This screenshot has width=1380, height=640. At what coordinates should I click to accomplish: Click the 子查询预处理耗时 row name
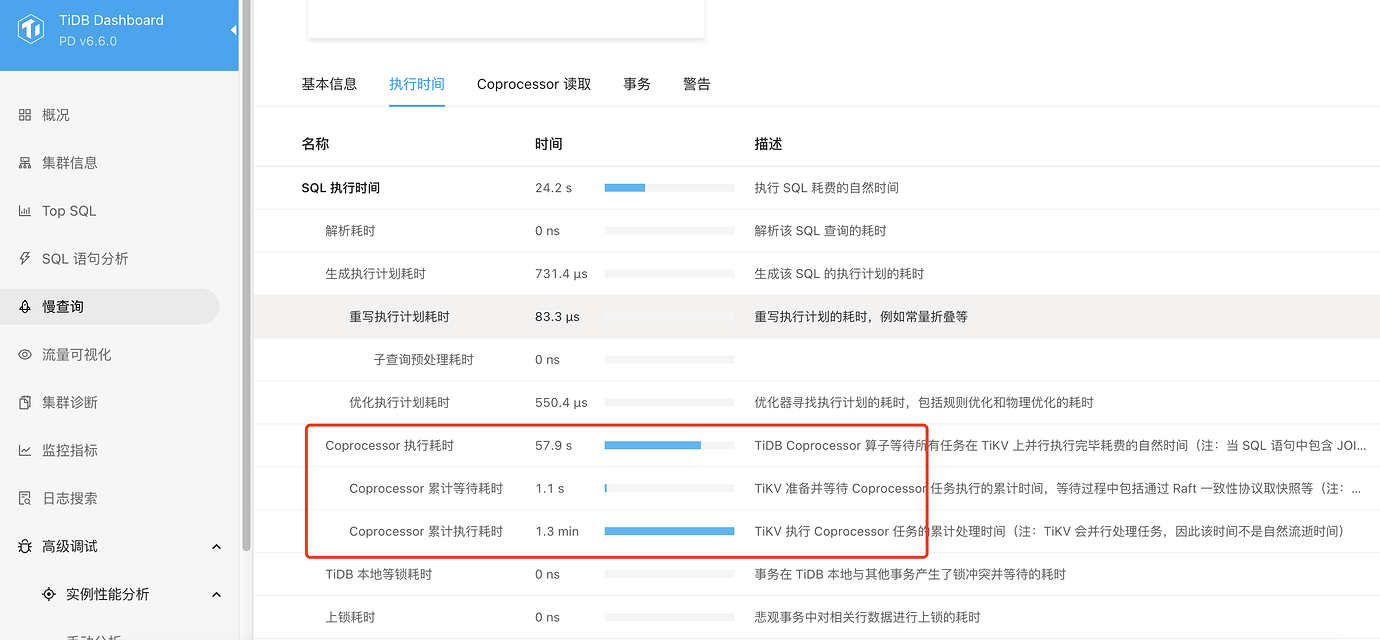coord(424,360)
